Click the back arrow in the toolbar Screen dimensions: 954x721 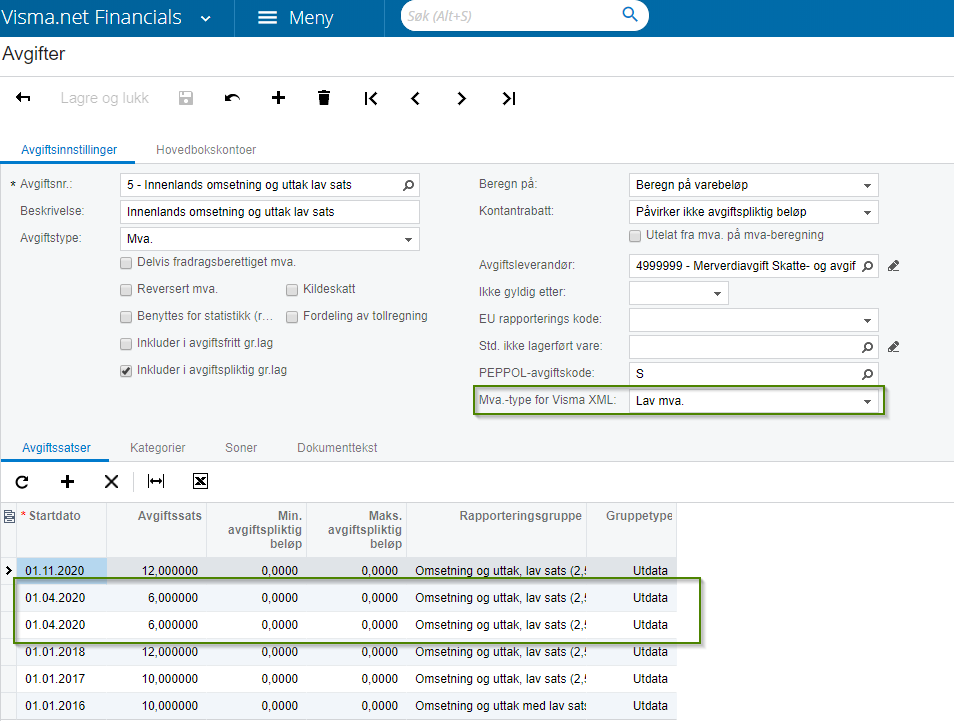click(23, 97)
